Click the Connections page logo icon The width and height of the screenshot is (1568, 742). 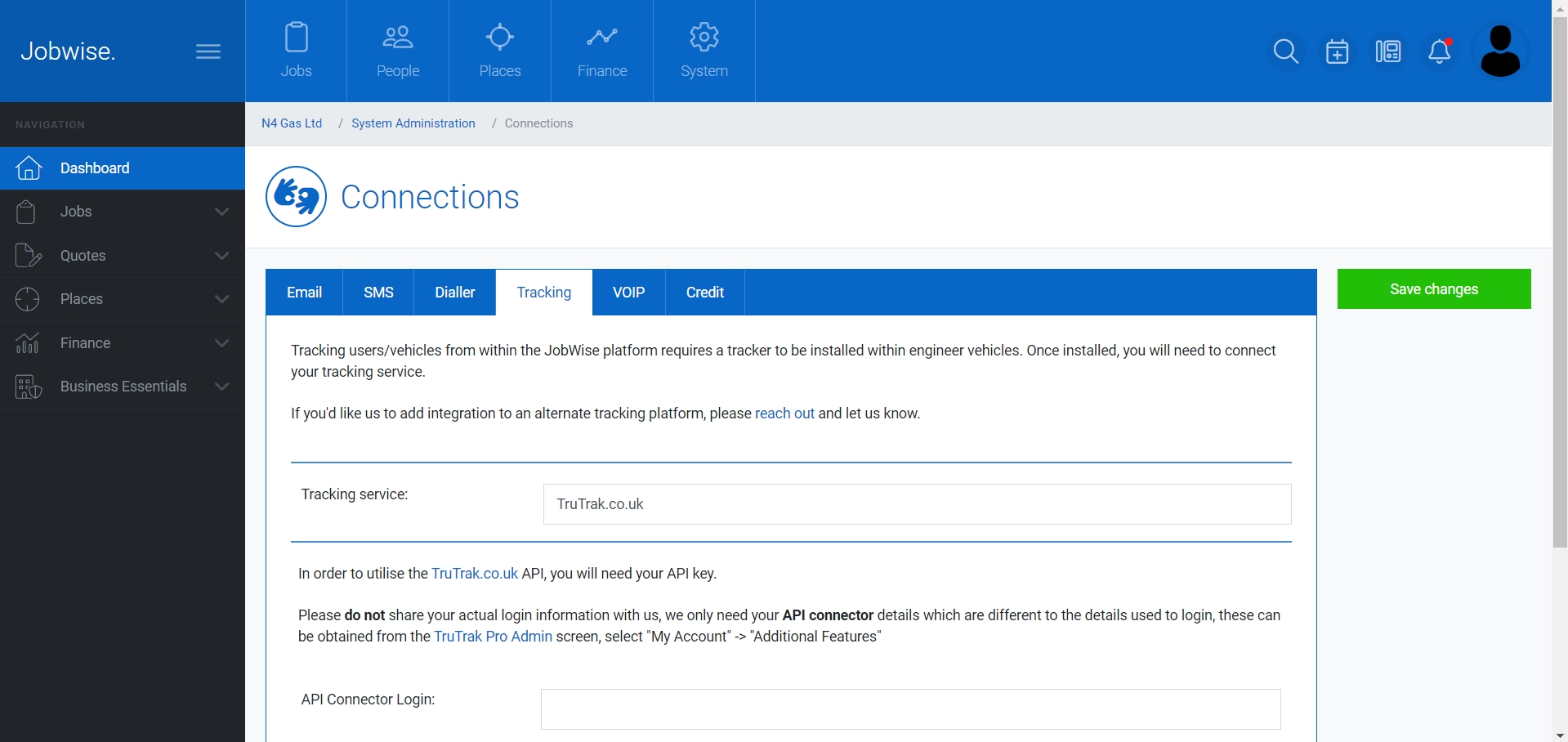tap(296, 197)
